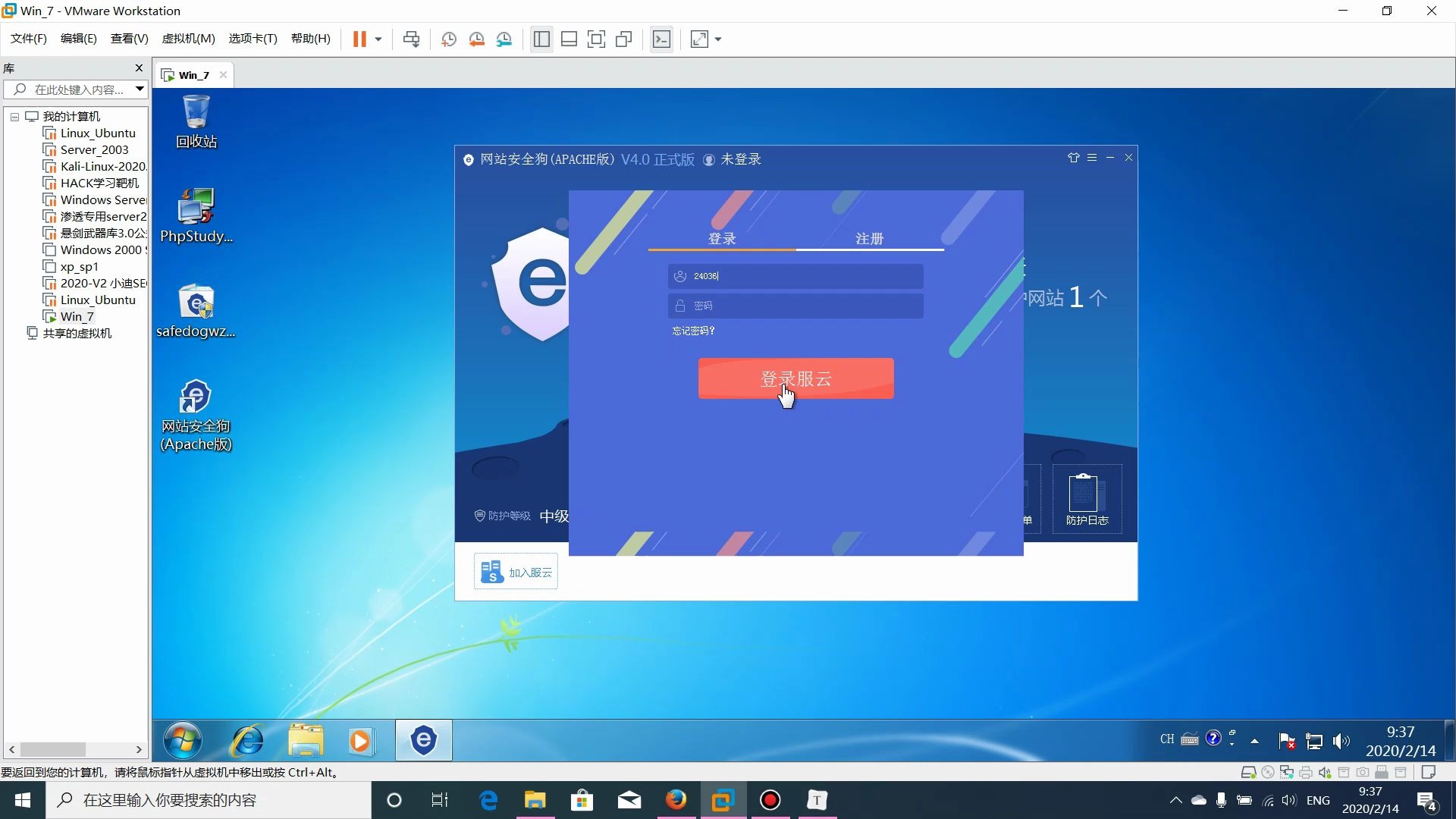Take a snapshot of the VM

point(449,39)
